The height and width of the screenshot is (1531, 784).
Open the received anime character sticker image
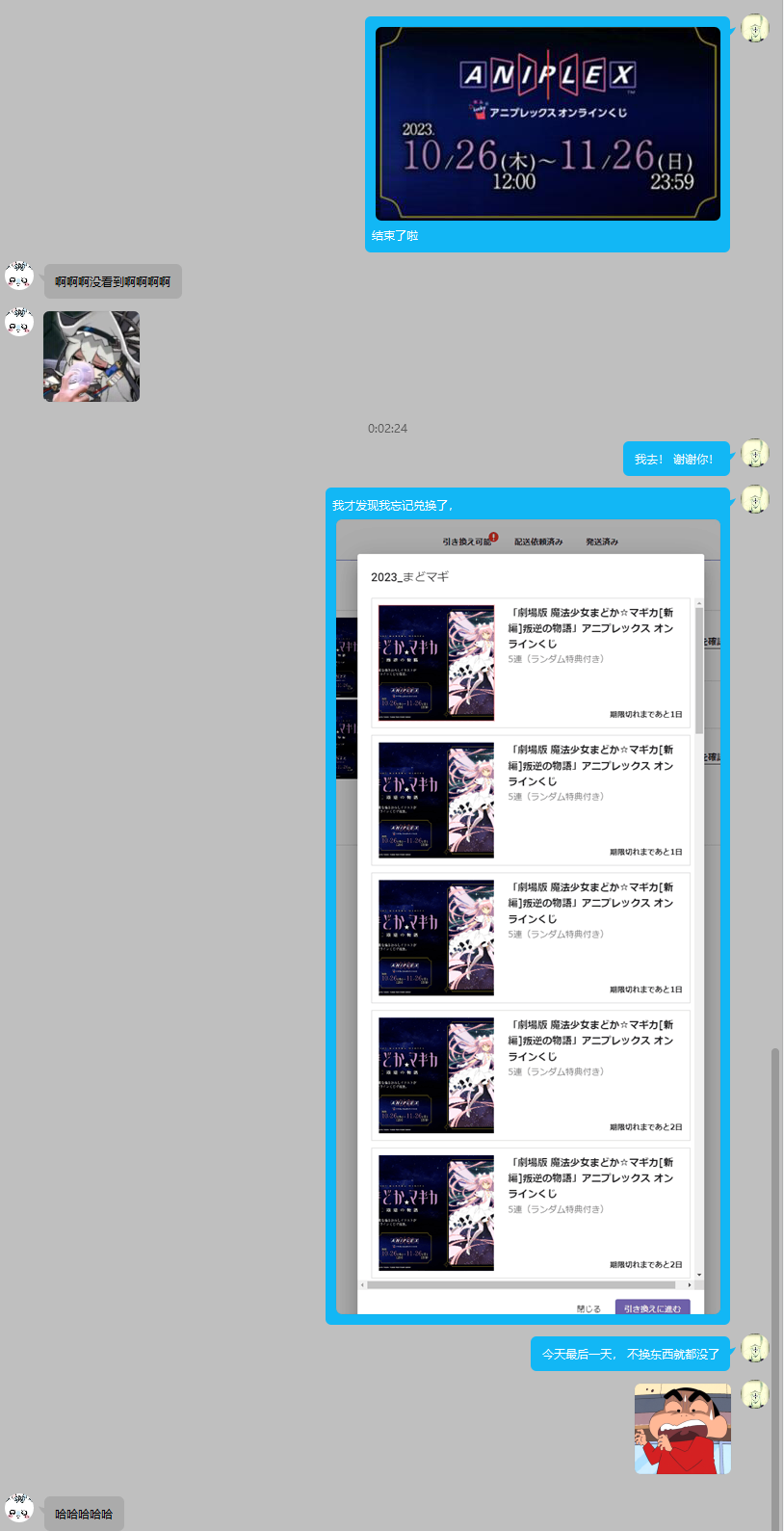[x=91, y=356]
